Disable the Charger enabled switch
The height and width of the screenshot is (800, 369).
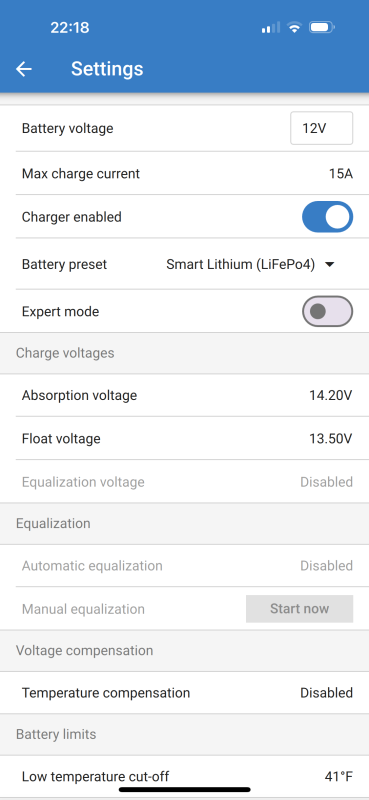(327, 217)
